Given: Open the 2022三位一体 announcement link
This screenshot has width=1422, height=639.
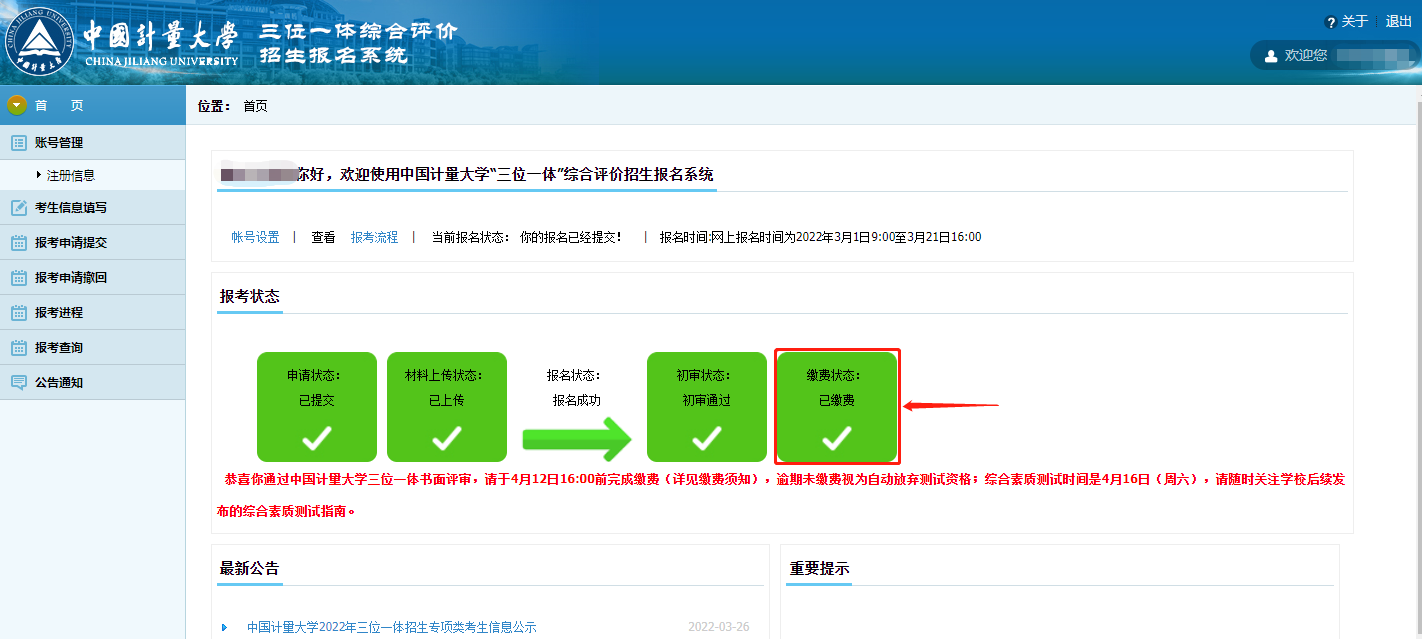Looking at the screenshot, I should [x=391, y=628].
